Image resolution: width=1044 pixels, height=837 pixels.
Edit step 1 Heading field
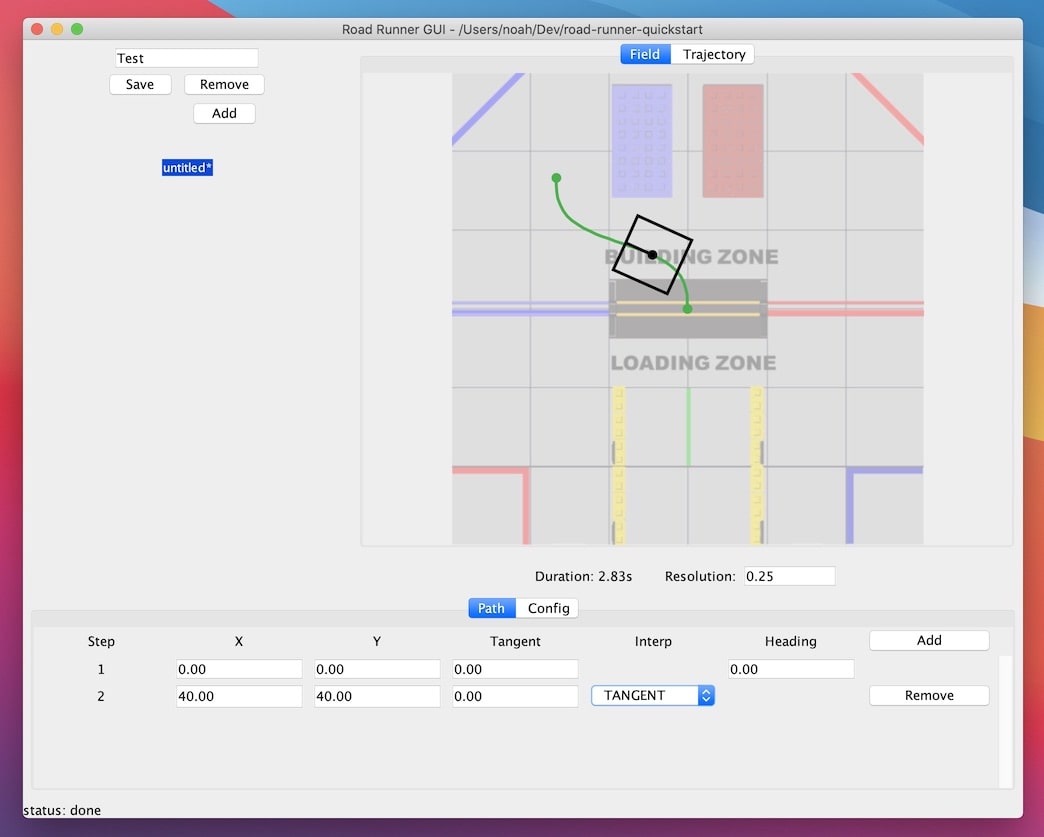(791, 669)
